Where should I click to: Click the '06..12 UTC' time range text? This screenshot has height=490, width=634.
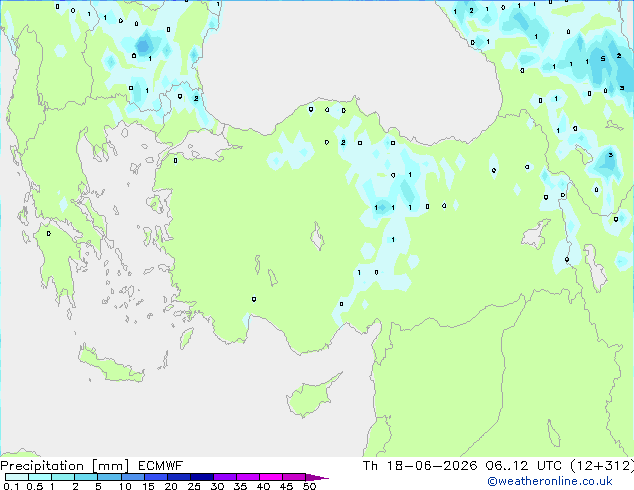pos(524,466)
